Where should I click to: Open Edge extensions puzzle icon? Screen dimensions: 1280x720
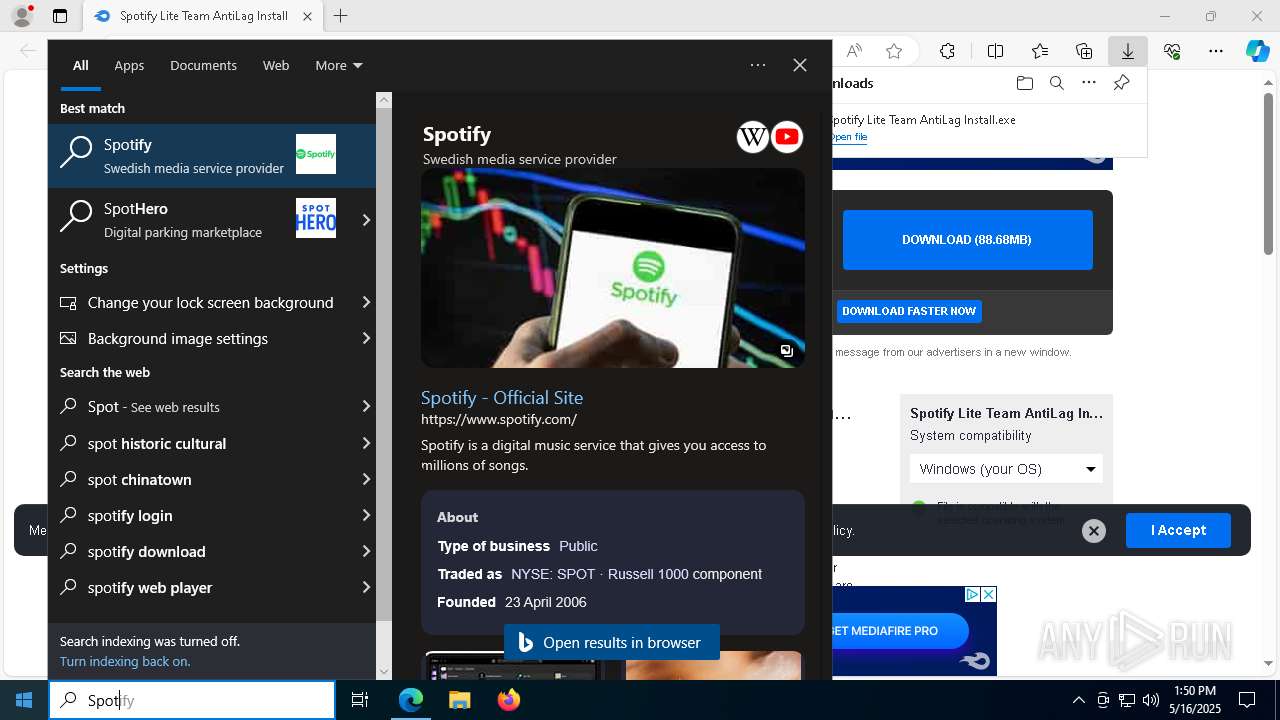(x=948, y=51)
